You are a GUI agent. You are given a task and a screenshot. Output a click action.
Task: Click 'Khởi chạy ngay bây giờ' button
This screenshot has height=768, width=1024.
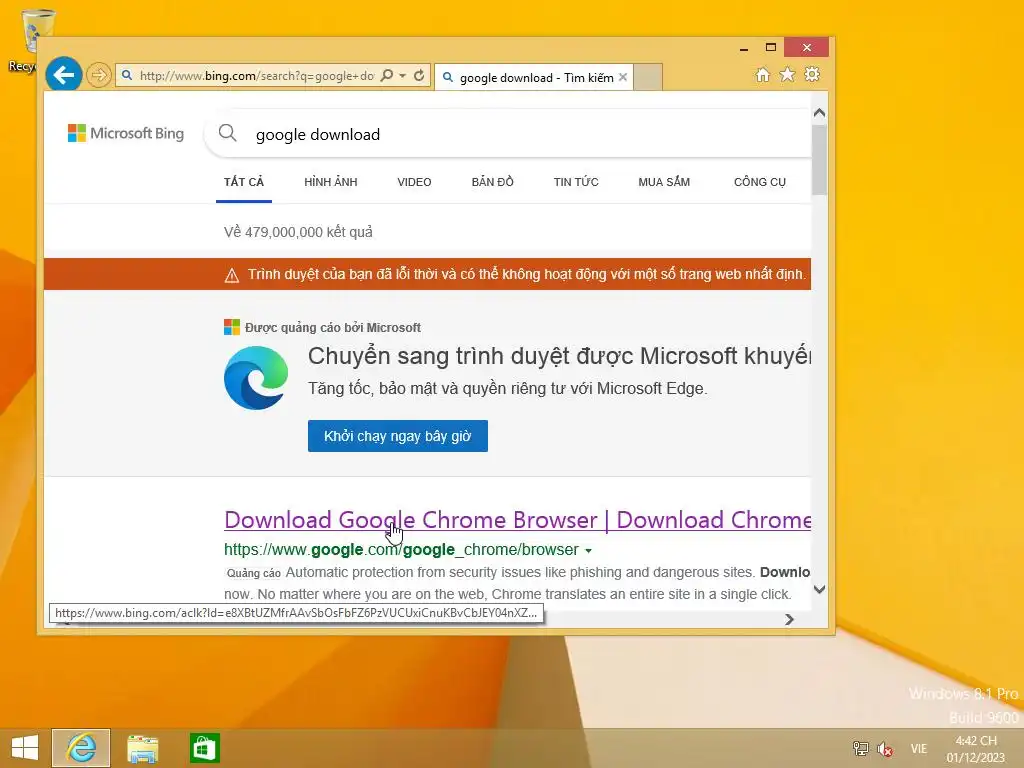pyautogui.click(x=398, y=436)
